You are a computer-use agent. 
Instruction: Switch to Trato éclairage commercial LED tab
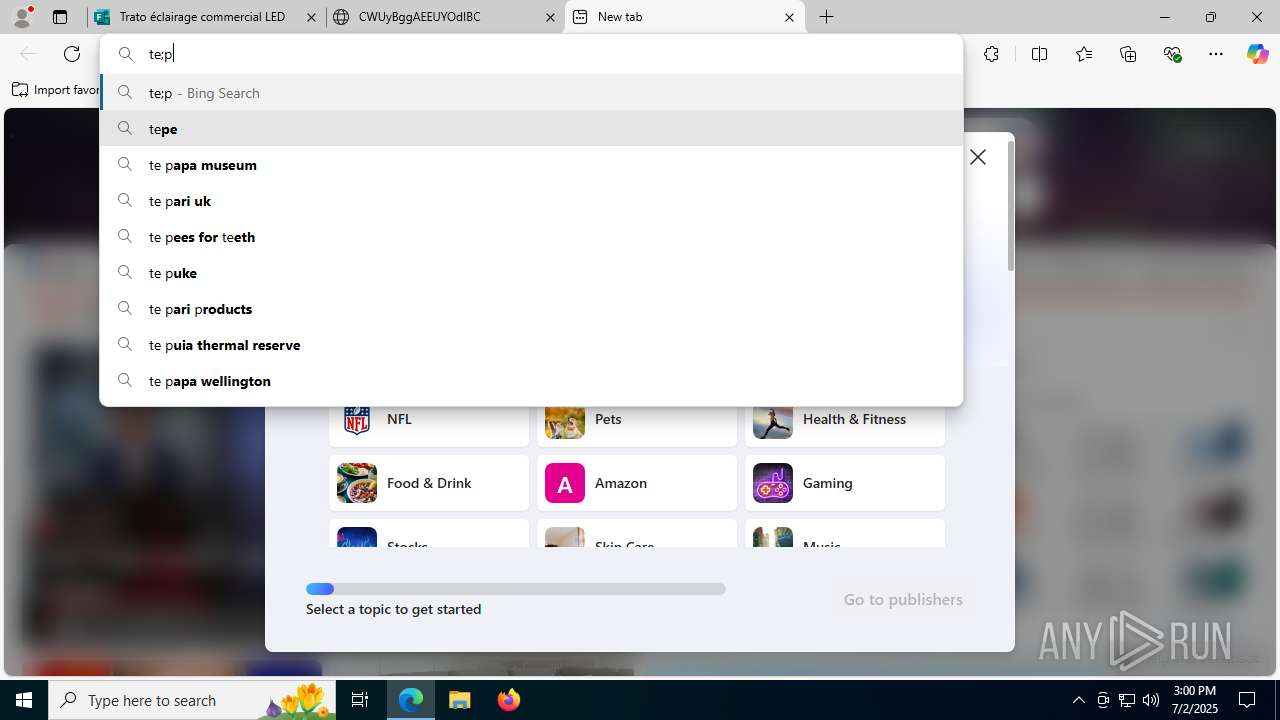tap(206, 17)
